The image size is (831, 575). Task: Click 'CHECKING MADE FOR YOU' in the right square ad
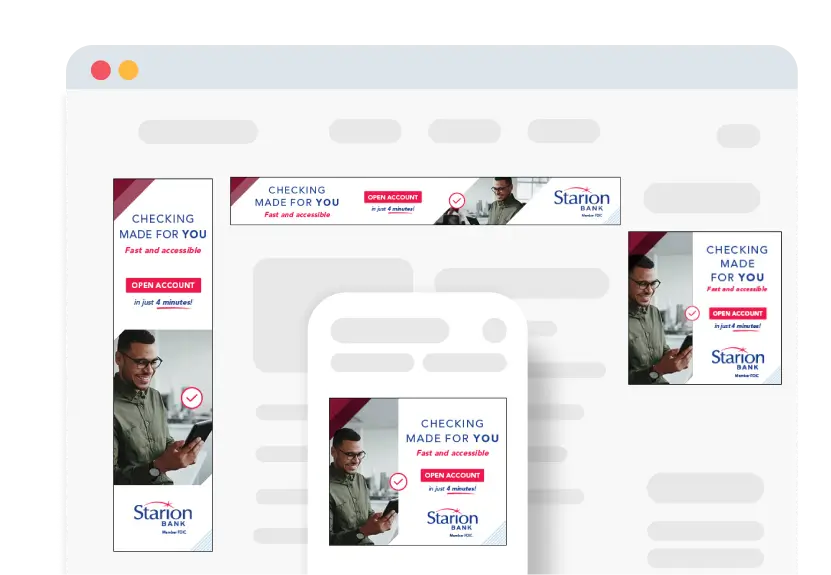pos(737,263)
